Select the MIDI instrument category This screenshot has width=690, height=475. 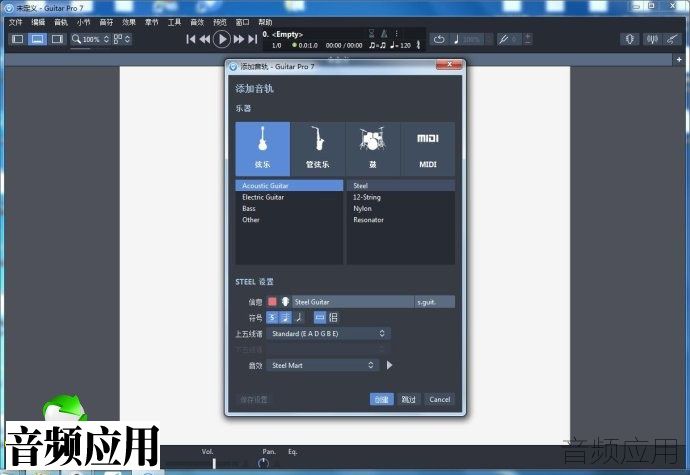point(428,149)
